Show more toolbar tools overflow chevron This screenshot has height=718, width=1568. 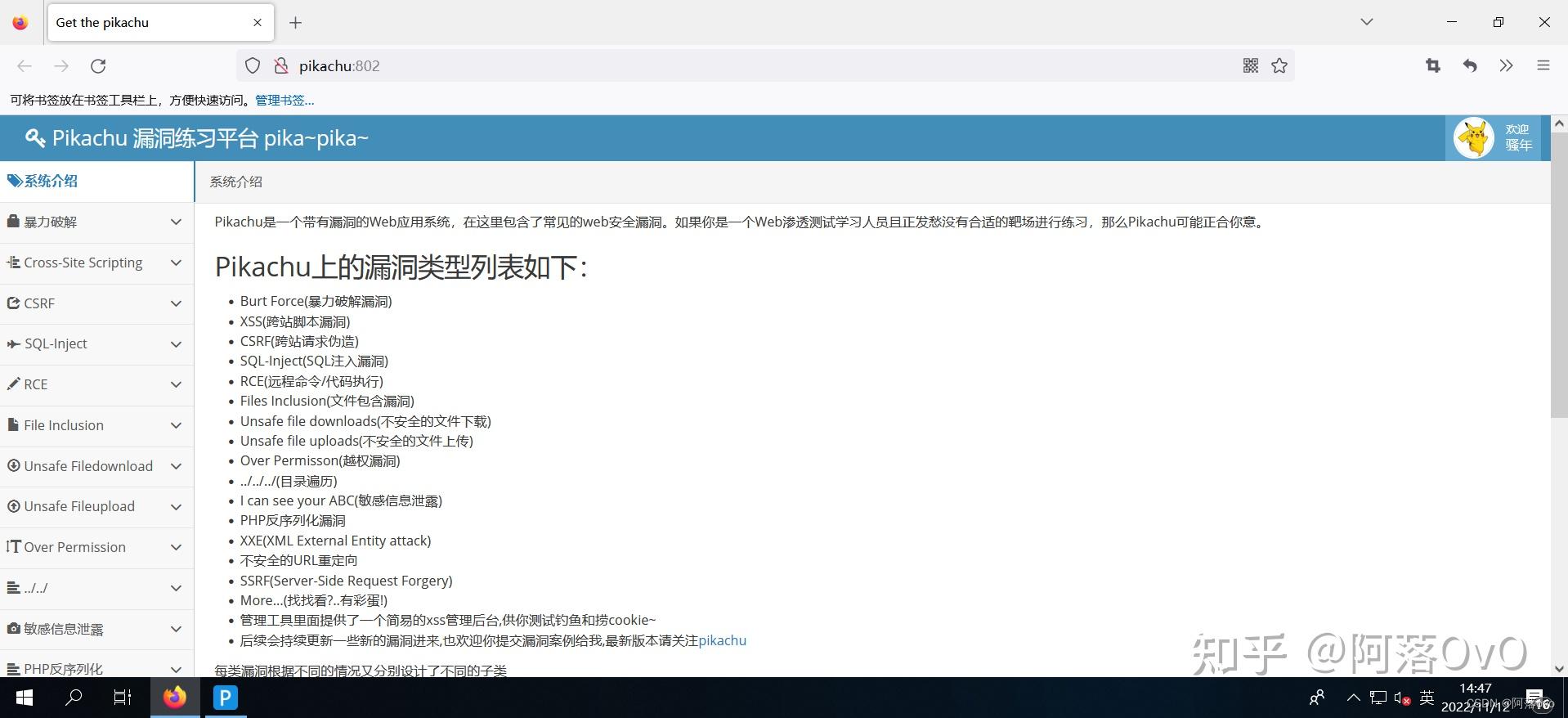click(x=1507, y=66)
